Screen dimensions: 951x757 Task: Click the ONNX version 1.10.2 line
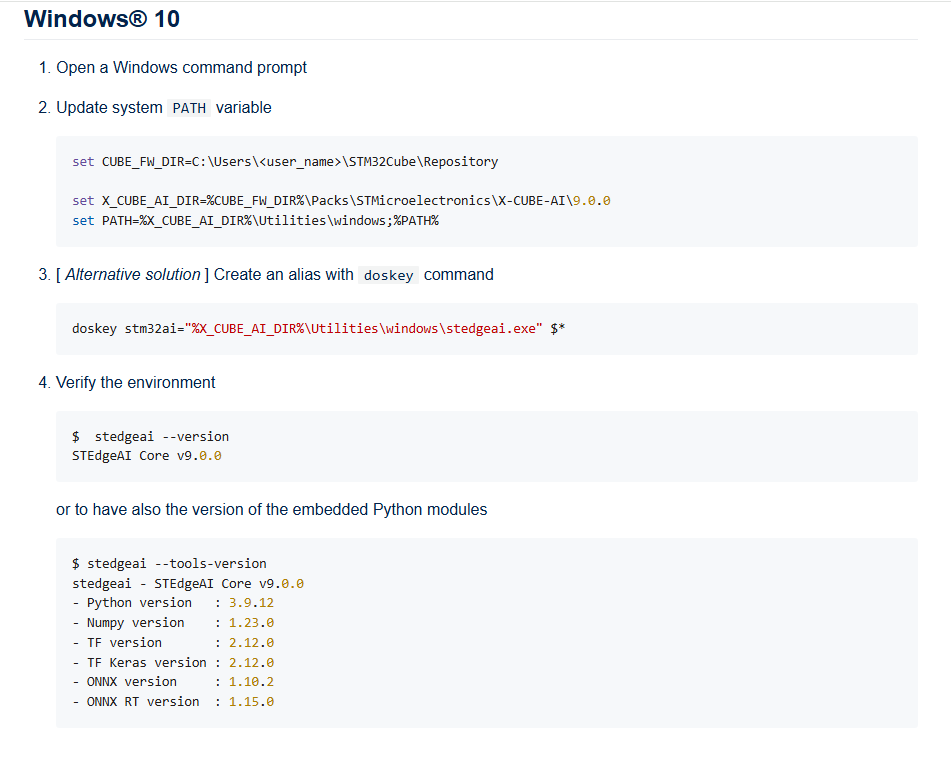173,681
